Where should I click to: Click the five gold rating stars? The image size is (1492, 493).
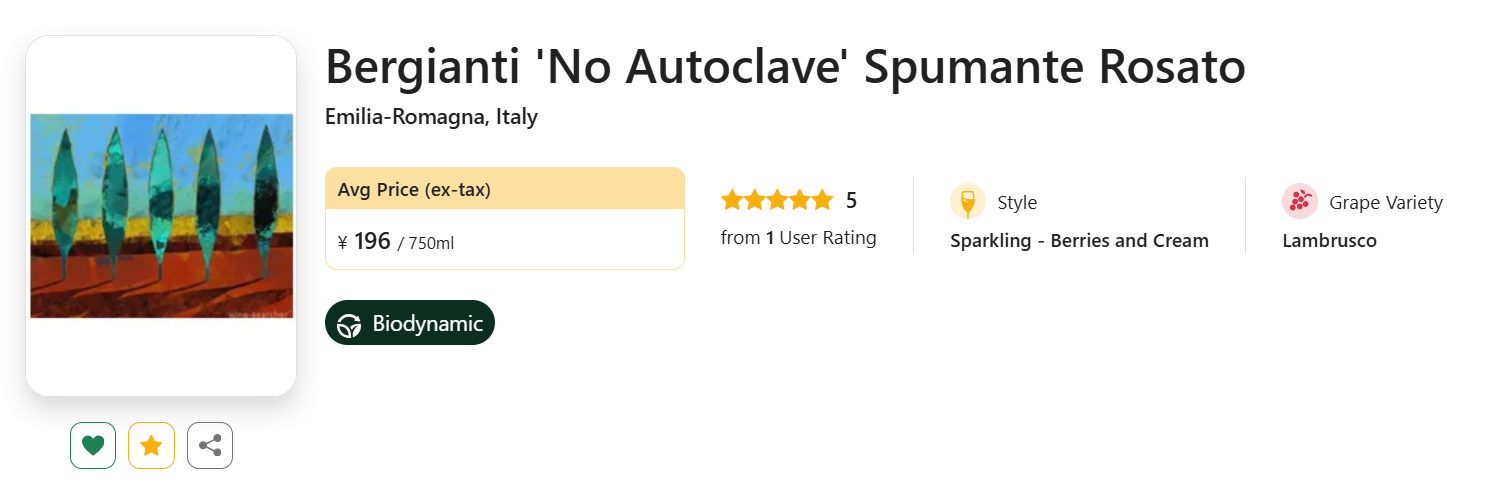pyautogui.click(x=777, y=200)
